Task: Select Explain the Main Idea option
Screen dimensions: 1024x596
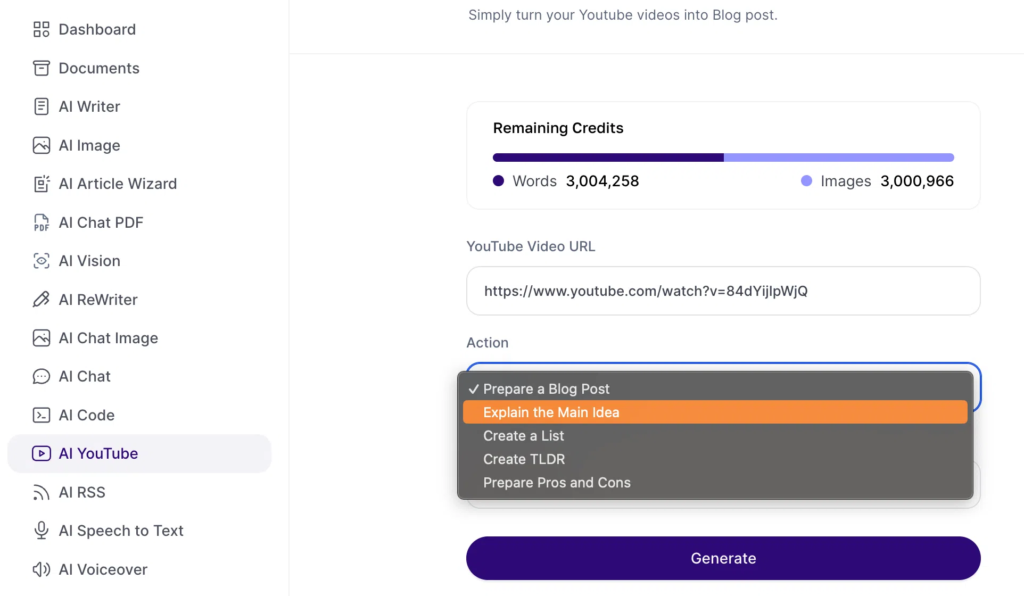Action: click(x=551, y=412)
